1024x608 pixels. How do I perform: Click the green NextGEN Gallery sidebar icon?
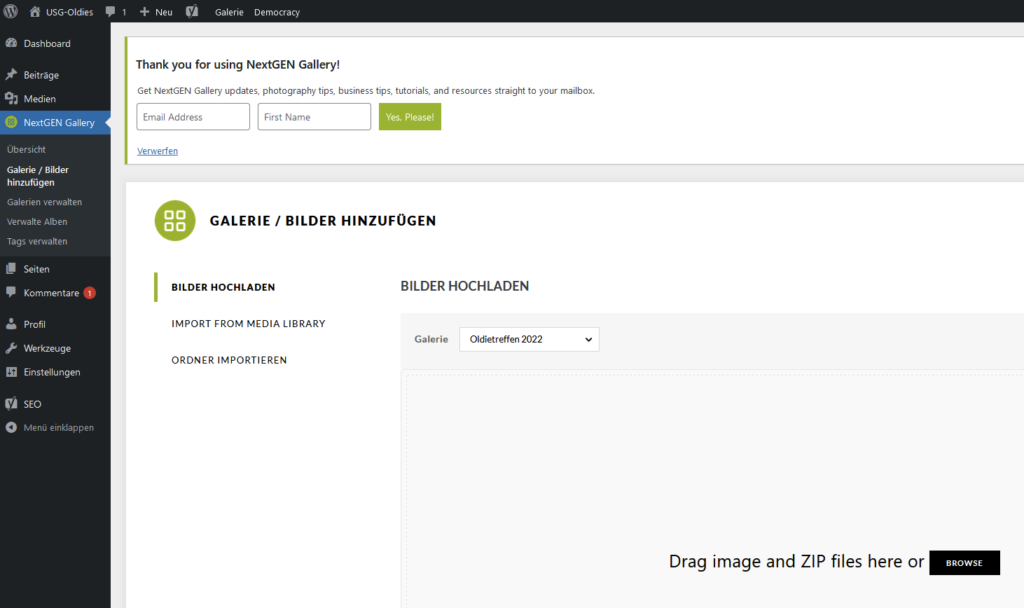[x=11, y=122]
